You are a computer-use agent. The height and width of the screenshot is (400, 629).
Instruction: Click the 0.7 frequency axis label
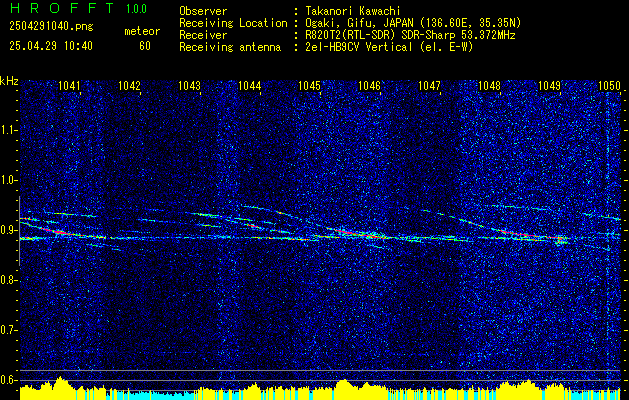9,330
